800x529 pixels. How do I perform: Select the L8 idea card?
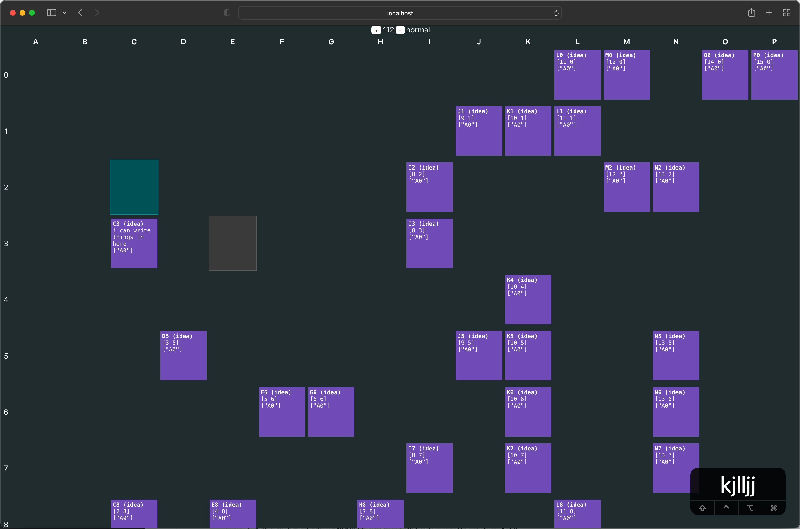coord(577,514)
